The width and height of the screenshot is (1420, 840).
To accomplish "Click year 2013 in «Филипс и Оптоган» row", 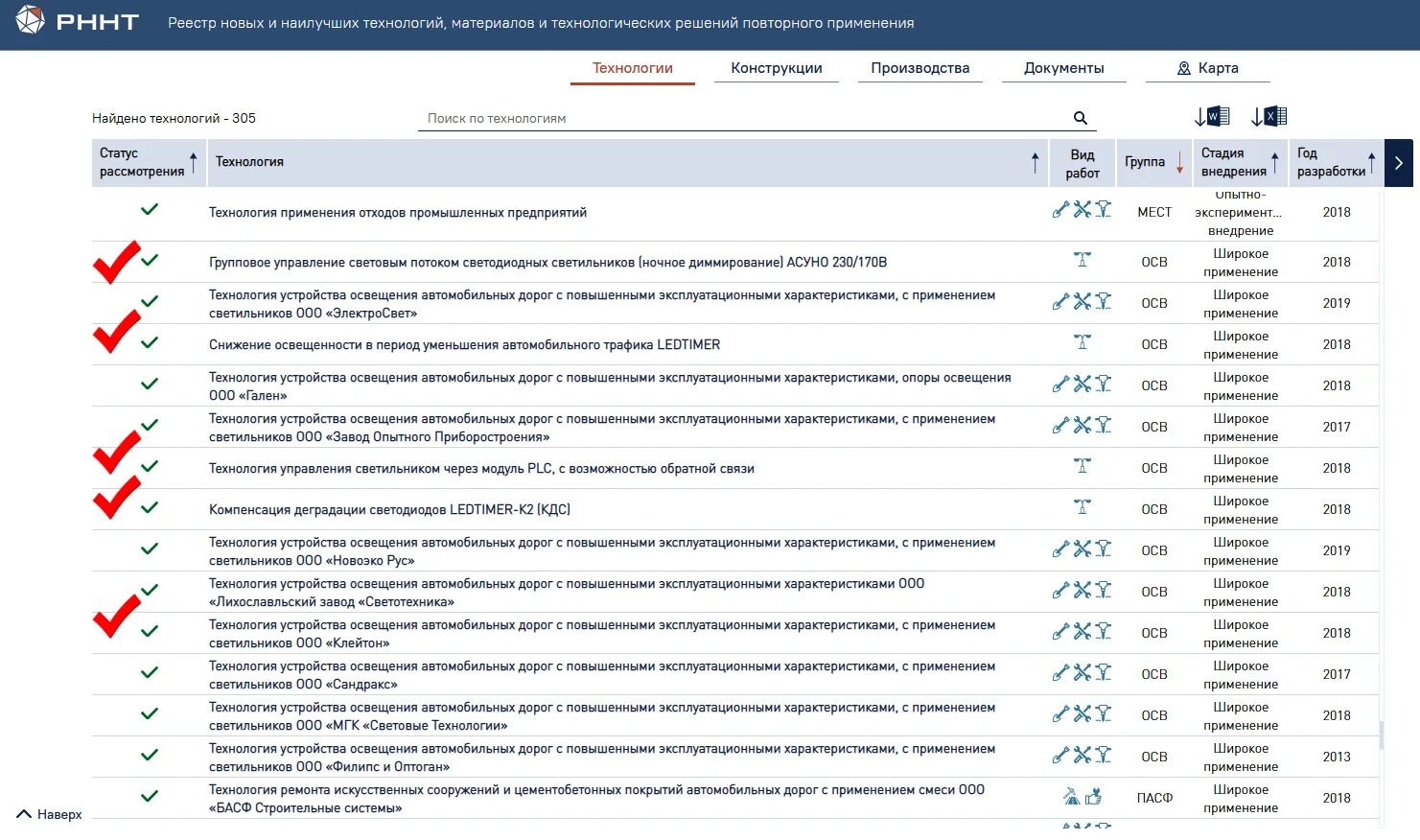I will click(x=1337, y=757).
